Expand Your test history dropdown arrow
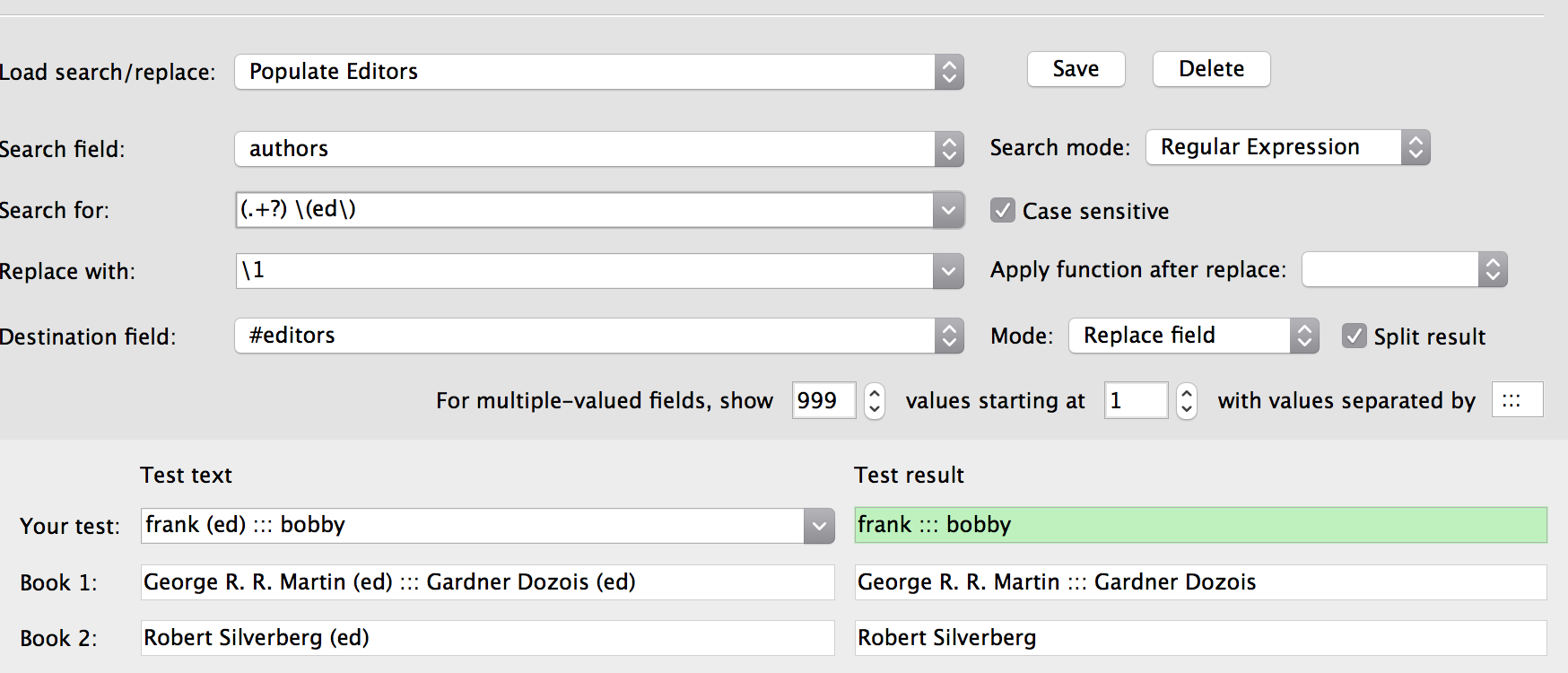The height and width of the screenshot is (673, 1568). (x=818, y=526)
